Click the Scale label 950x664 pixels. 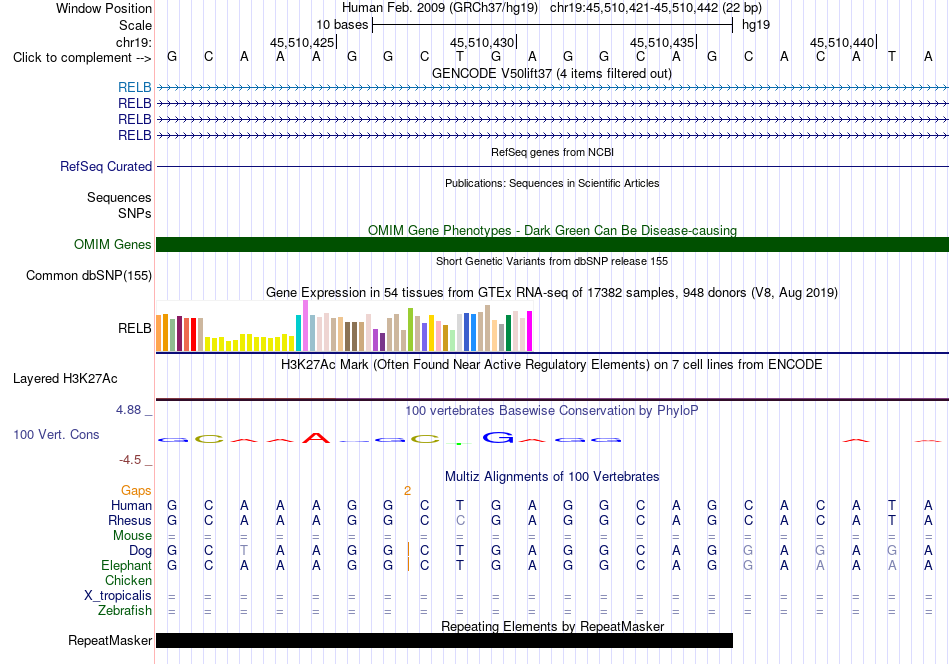pyautogui.click(x=135, y=25)
